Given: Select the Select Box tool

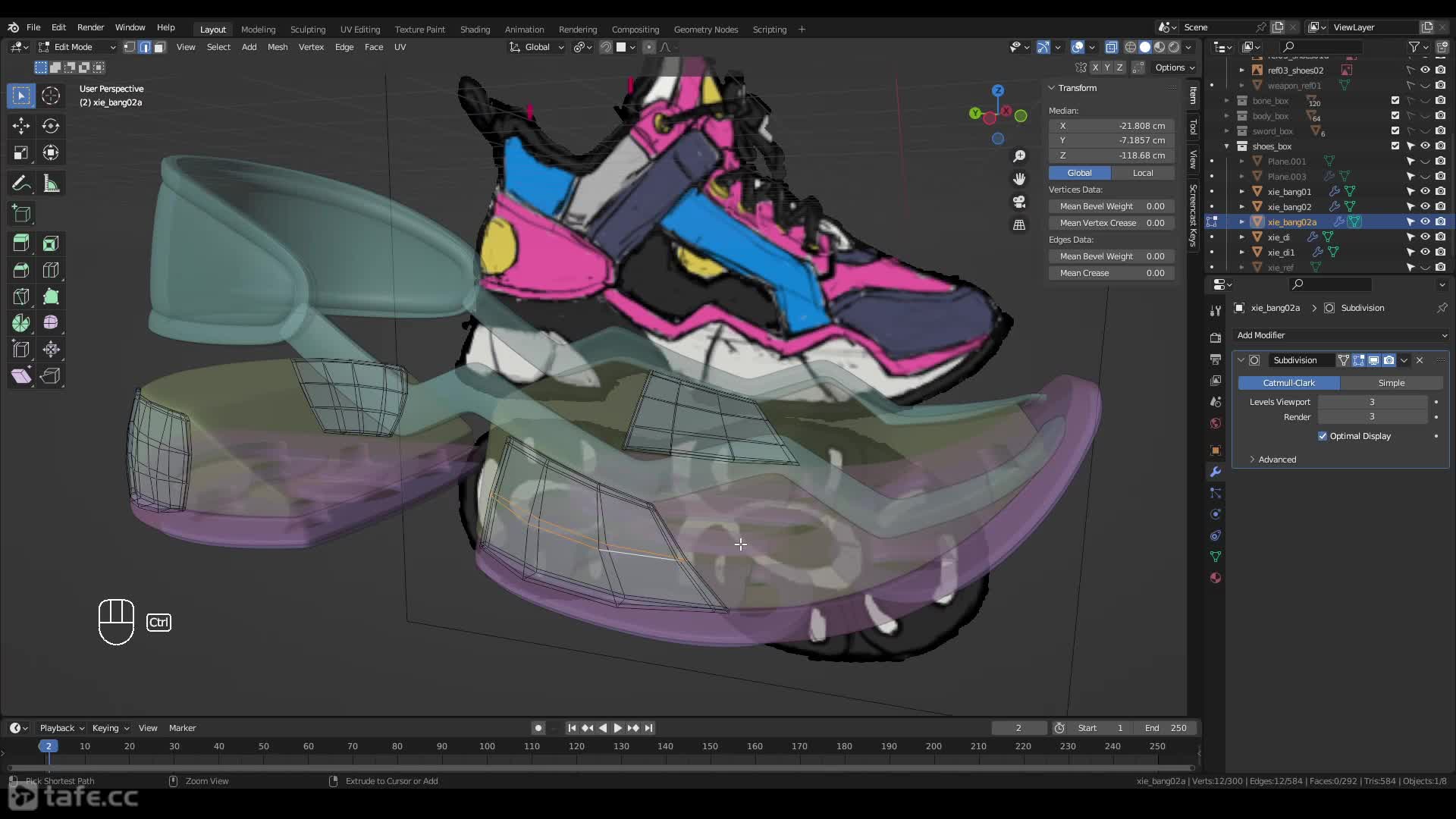Looking at the screenshot, I should [21, 96].
